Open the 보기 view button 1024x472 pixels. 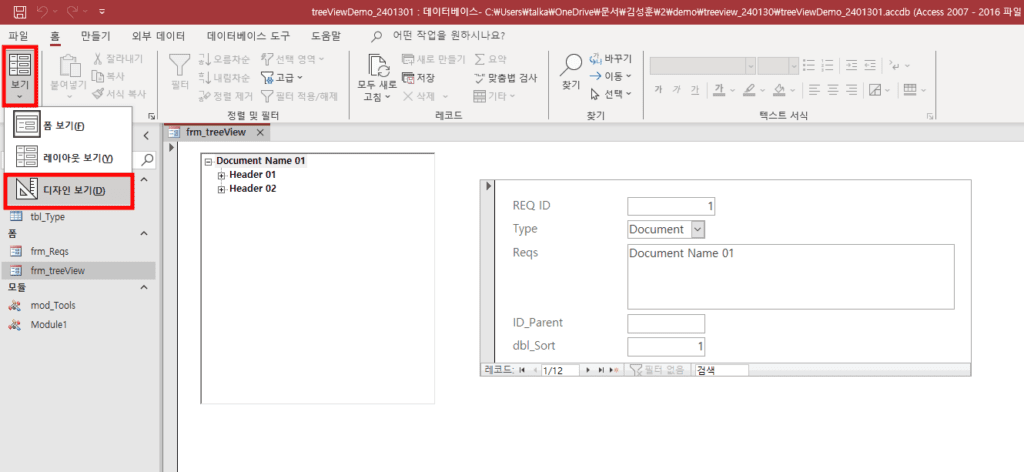(20, 75)
